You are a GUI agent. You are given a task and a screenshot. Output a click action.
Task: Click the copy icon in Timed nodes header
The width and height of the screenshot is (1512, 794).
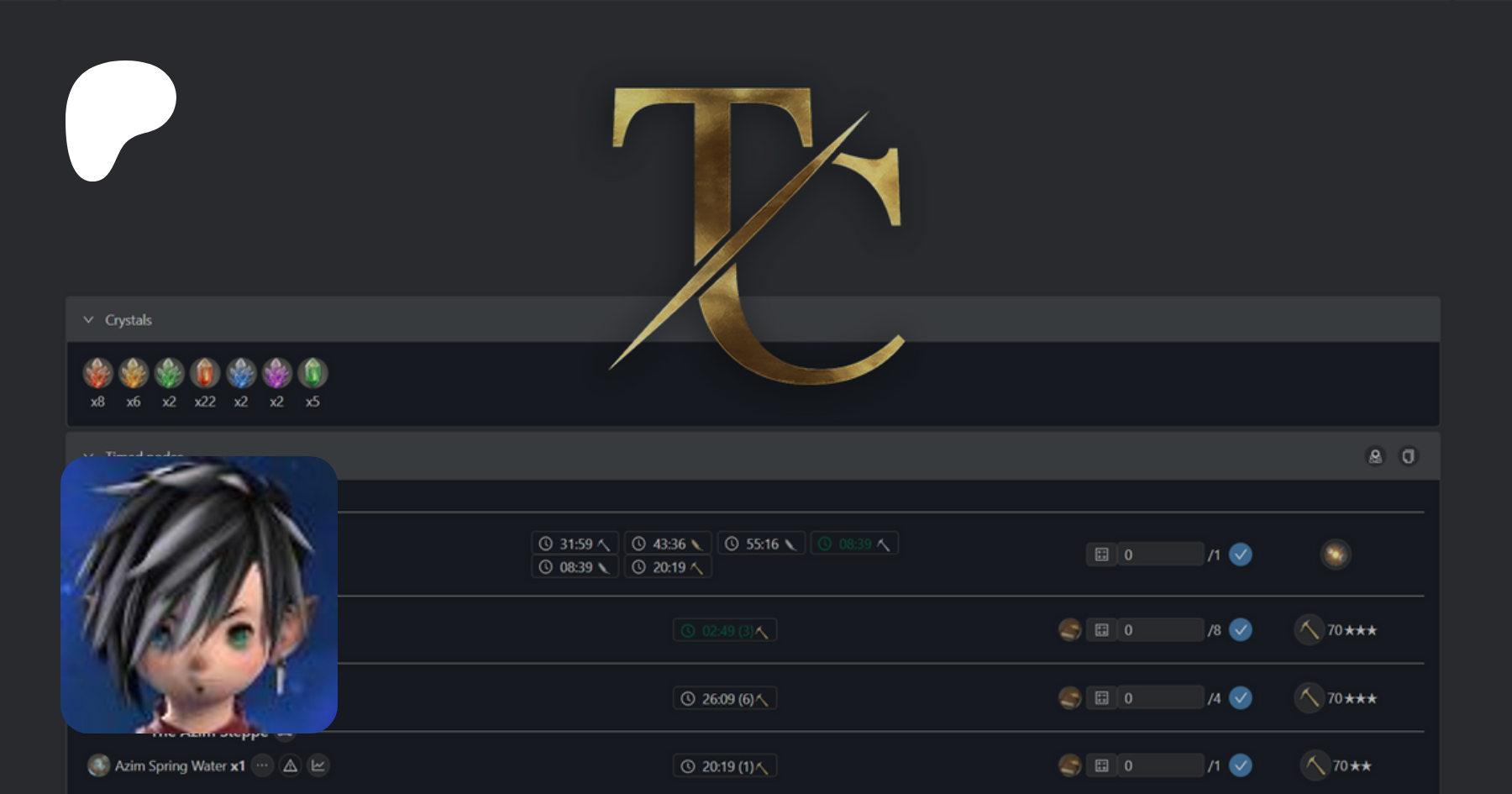tap(1408, 456)
